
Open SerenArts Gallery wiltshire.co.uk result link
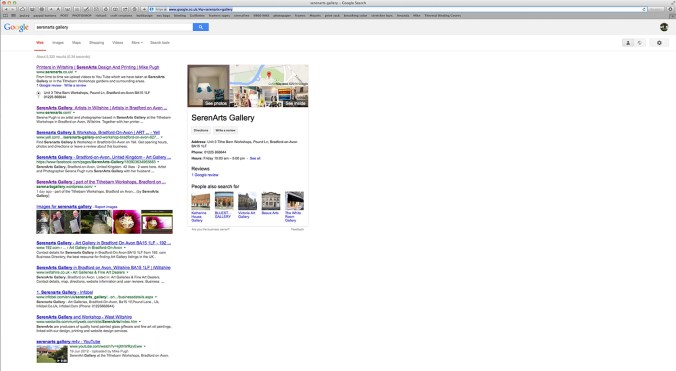coord(103,268)
